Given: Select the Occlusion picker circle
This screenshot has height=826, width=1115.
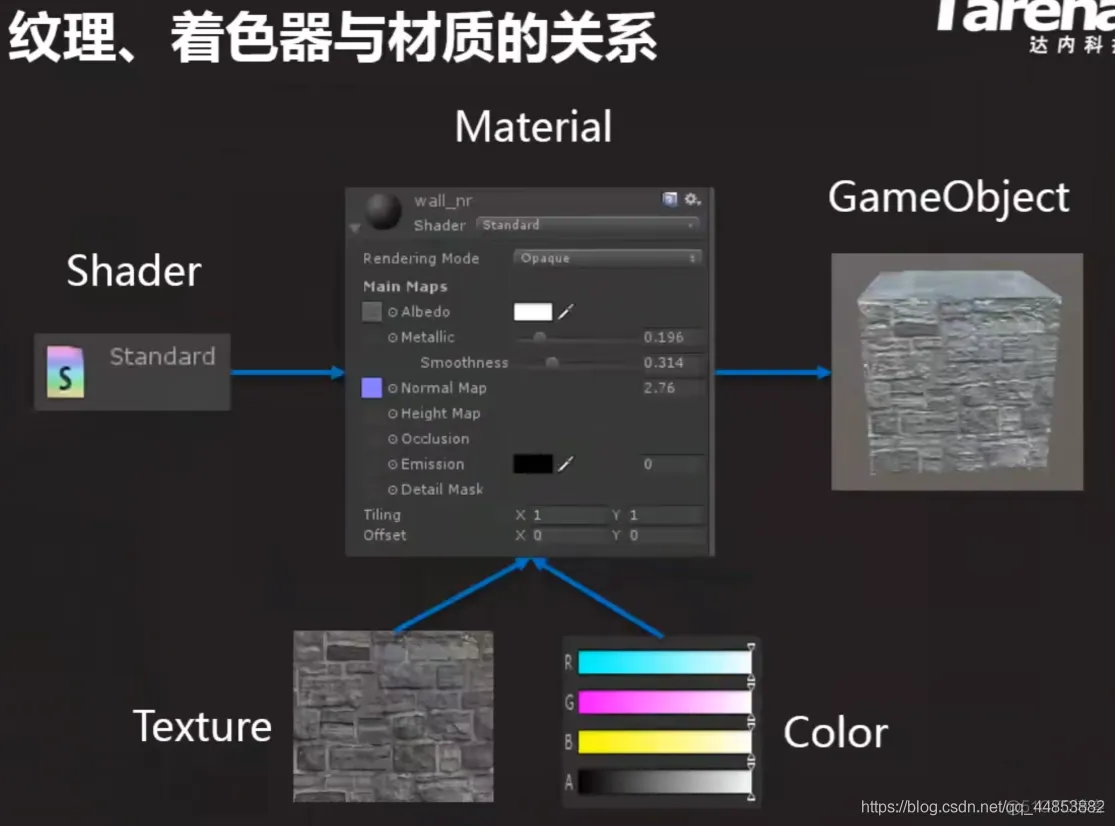Looking at the screenshot, I should point(393,439).
